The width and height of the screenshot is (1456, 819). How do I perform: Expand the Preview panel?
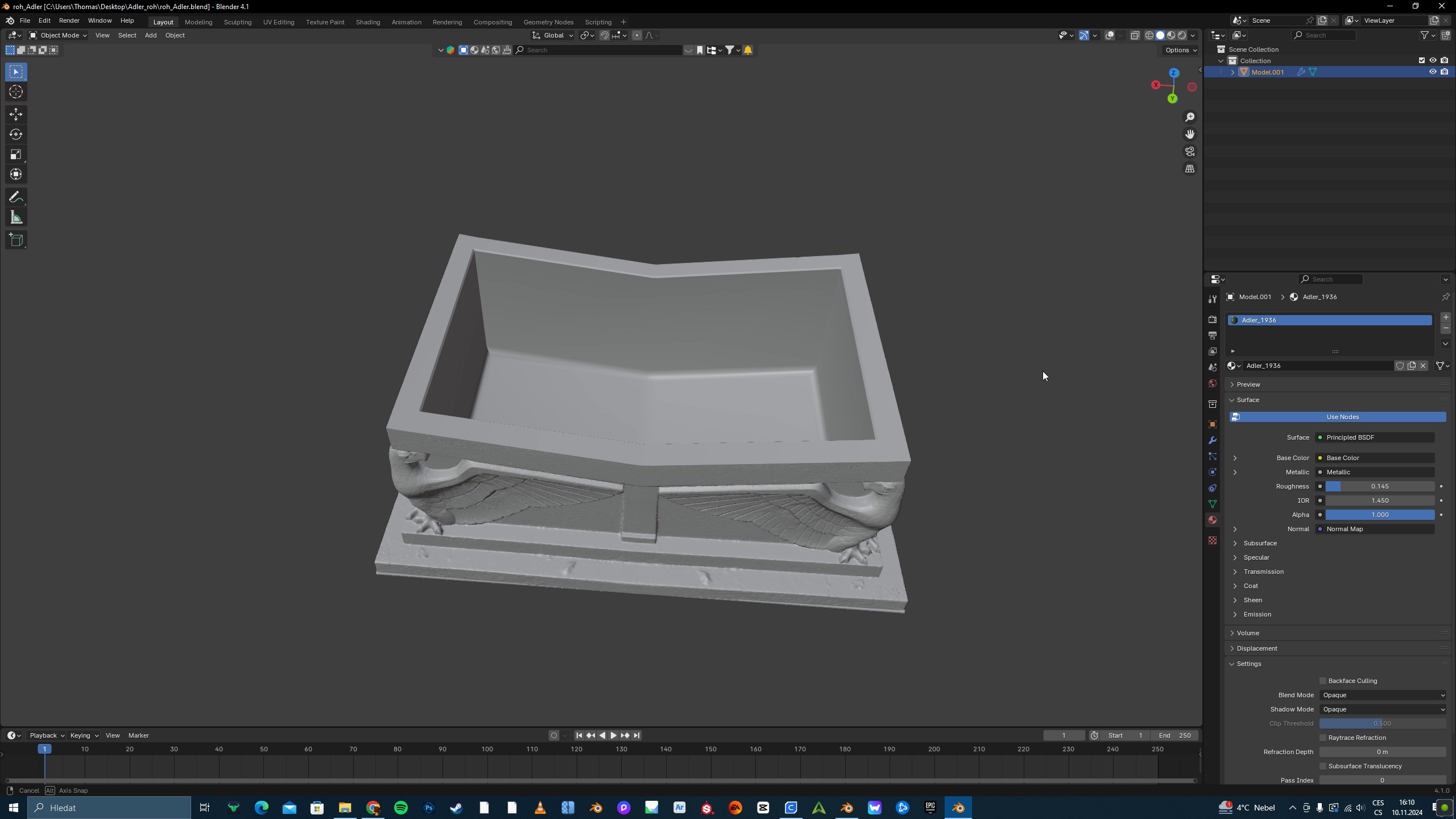click(1248, 384)
